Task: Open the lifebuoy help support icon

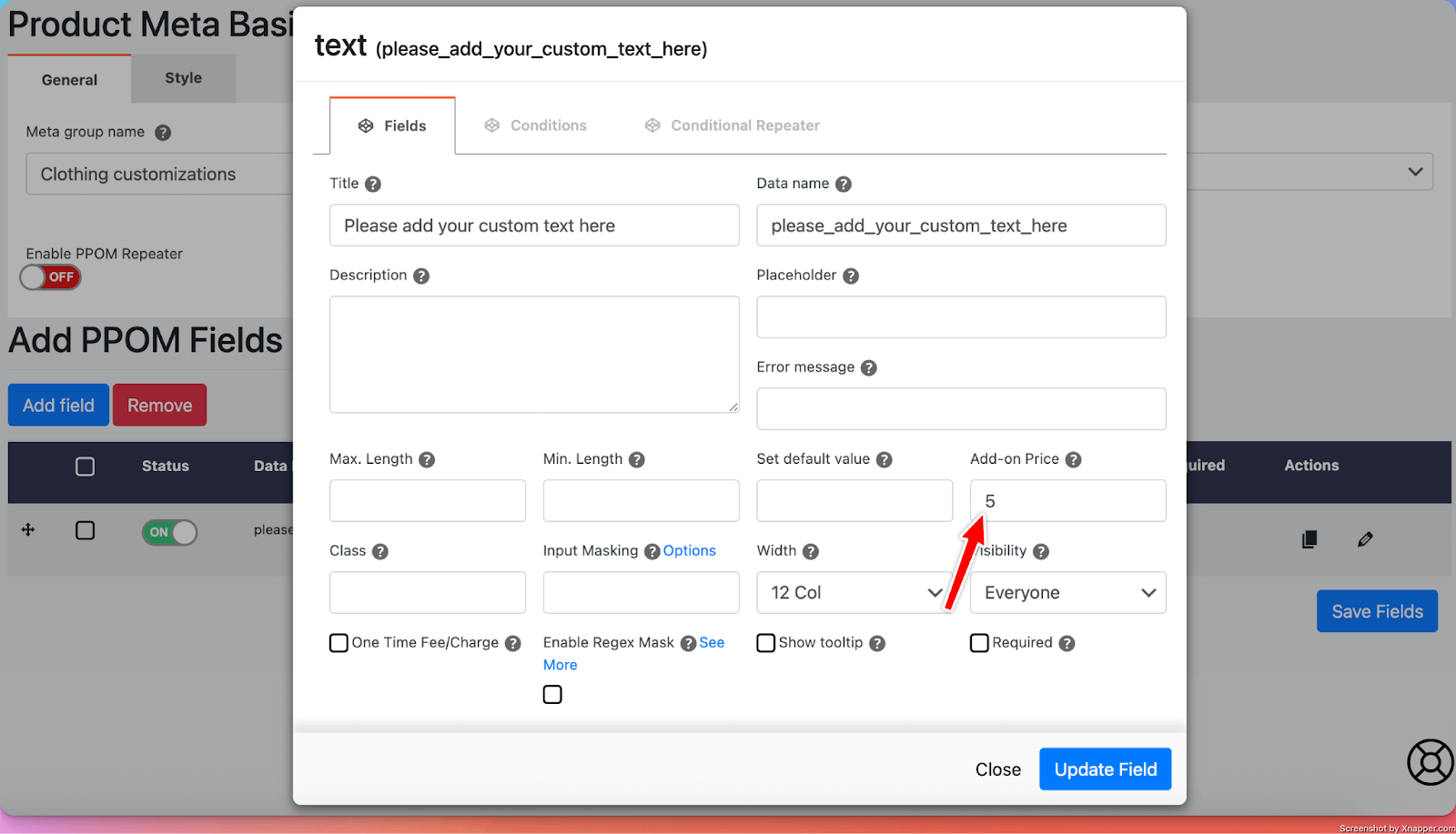Action: pyautogui.click(x=1430, y=762)
